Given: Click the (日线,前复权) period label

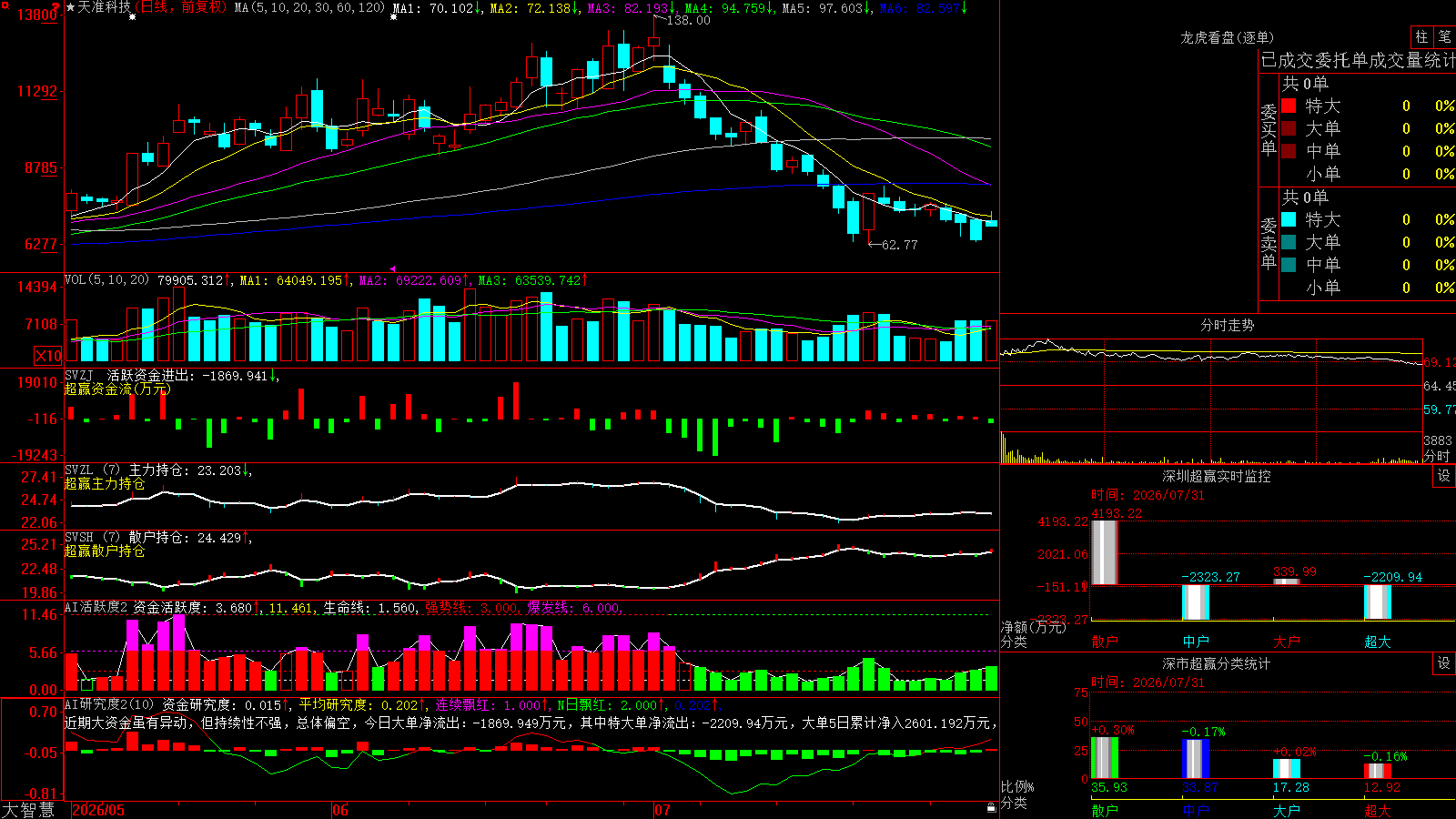Looking at the screenshot, I should tap(180, 7).
